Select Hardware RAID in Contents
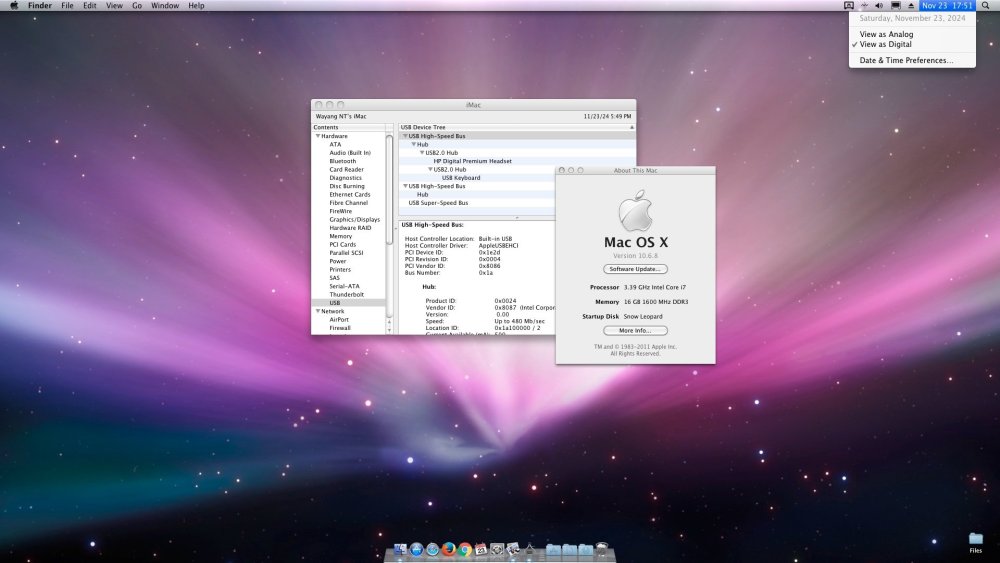The height and width of the screenshot is (563, 1000). click(350, 228)
